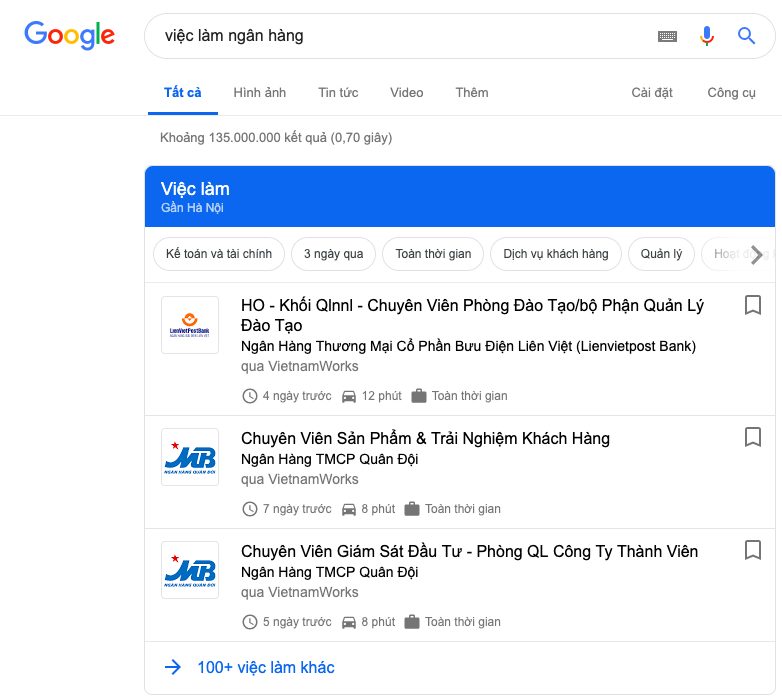The height and width of the screenshot is (700, 782).
Task: Open the Video tab
Action: coord(406,93)
